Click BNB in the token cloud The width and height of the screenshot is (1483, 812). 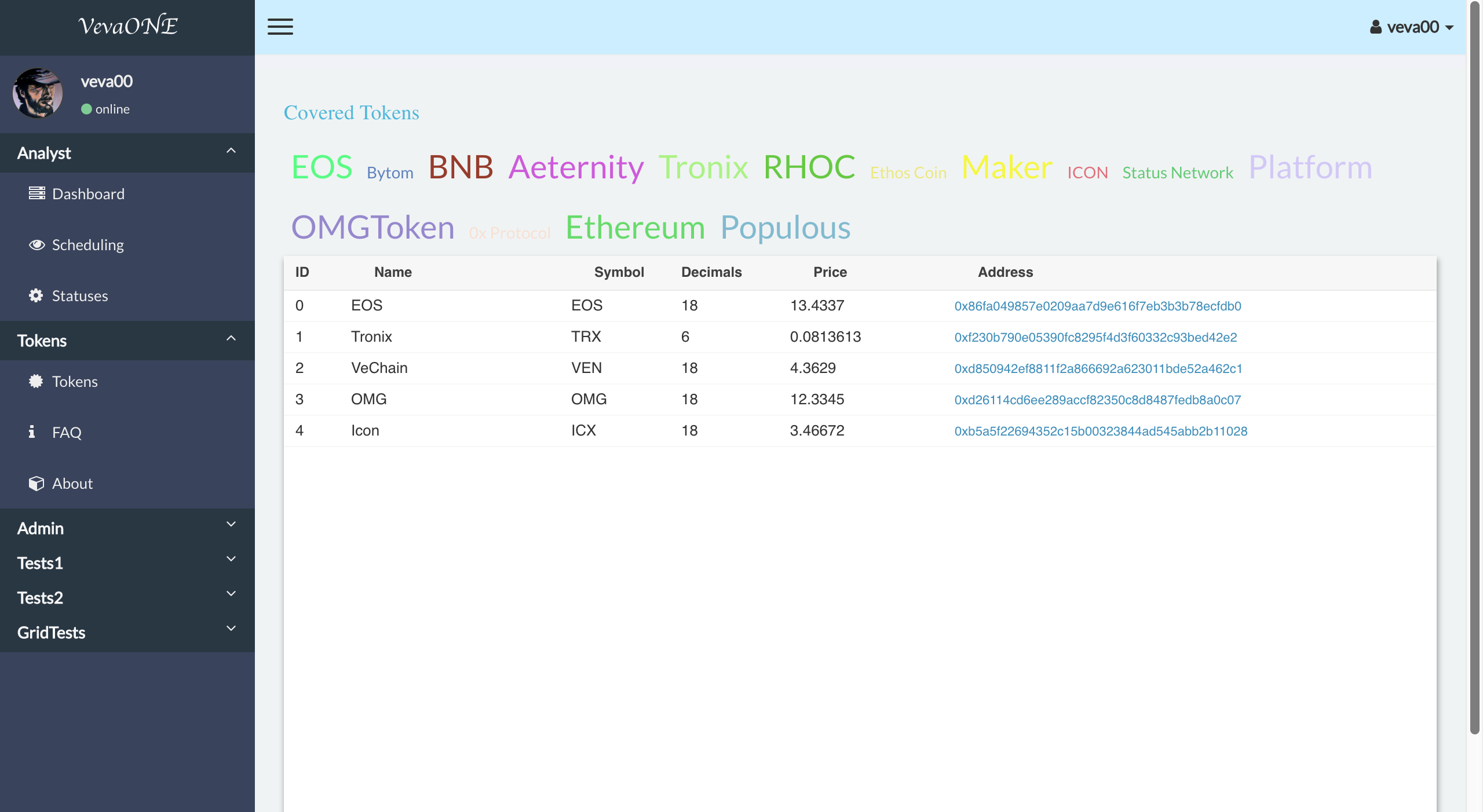pos(461,167)
